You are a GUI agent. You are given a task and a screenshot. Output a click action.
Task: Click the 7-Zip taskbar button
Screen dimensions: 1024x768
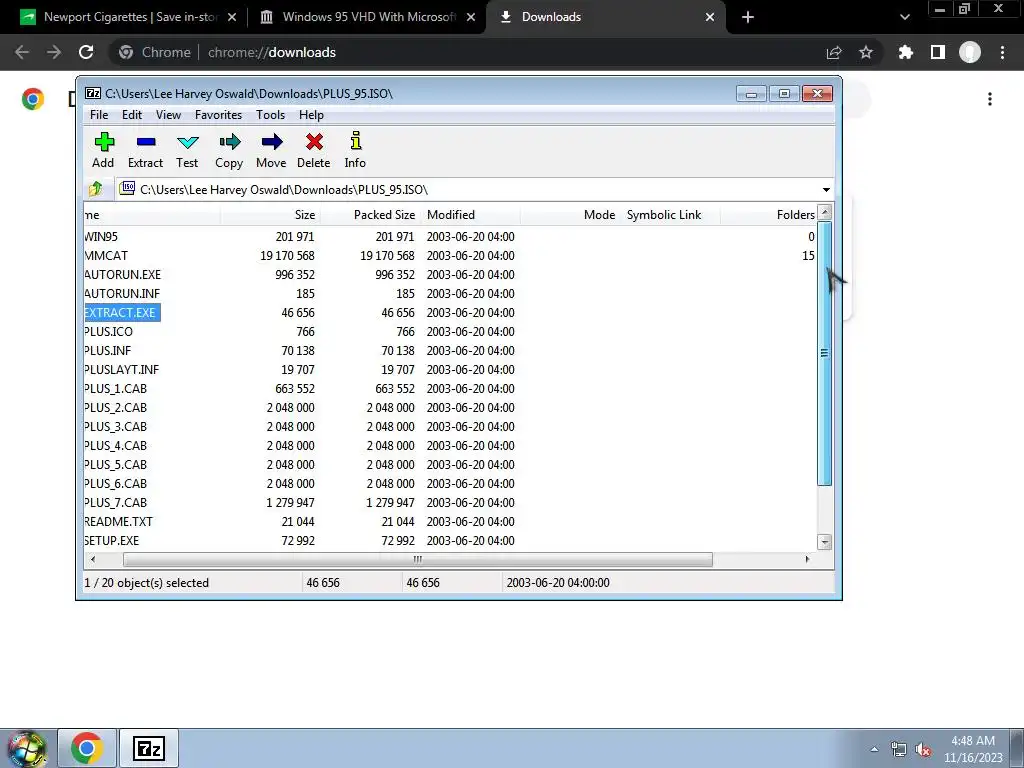coord(149,748)
